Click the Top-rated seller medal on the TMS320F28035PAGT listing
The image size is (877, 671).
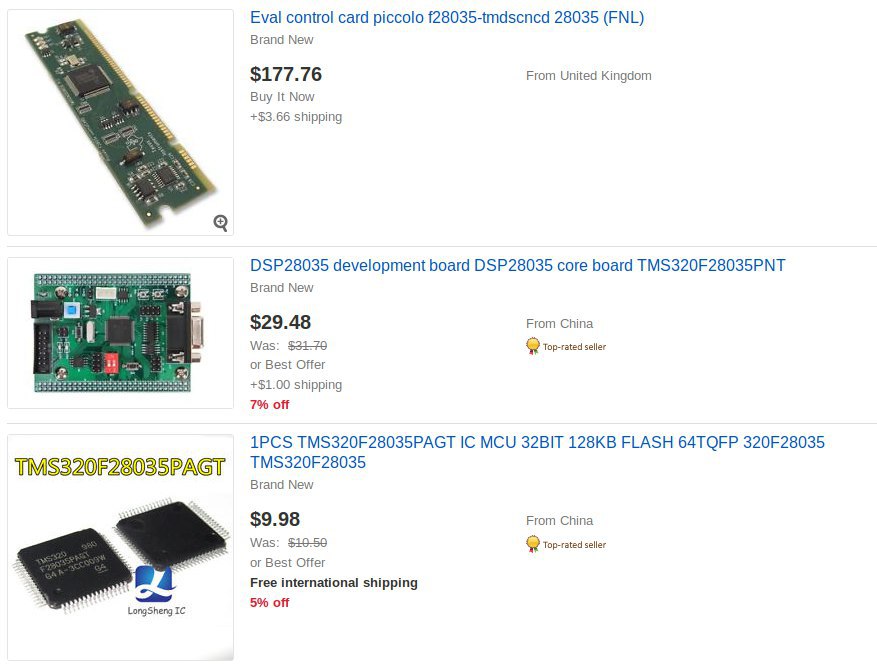(532, 544)
